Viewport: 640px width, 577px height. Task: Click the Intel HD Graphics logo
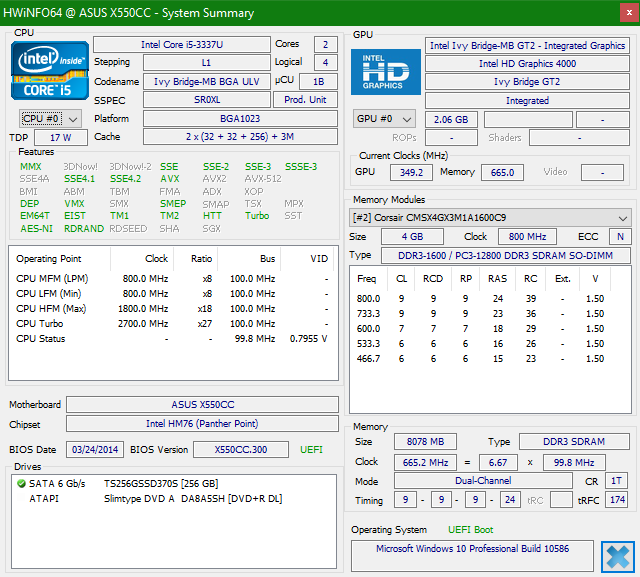coord(386,72)
